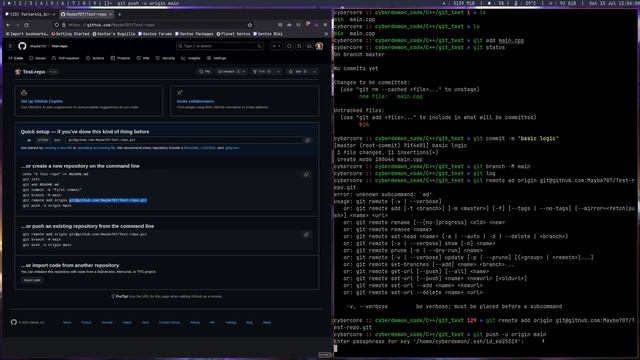Close the Maybe787/Test-repo tab
The width and height of the screenshot is (640, 360).
(x=111, y=14)
